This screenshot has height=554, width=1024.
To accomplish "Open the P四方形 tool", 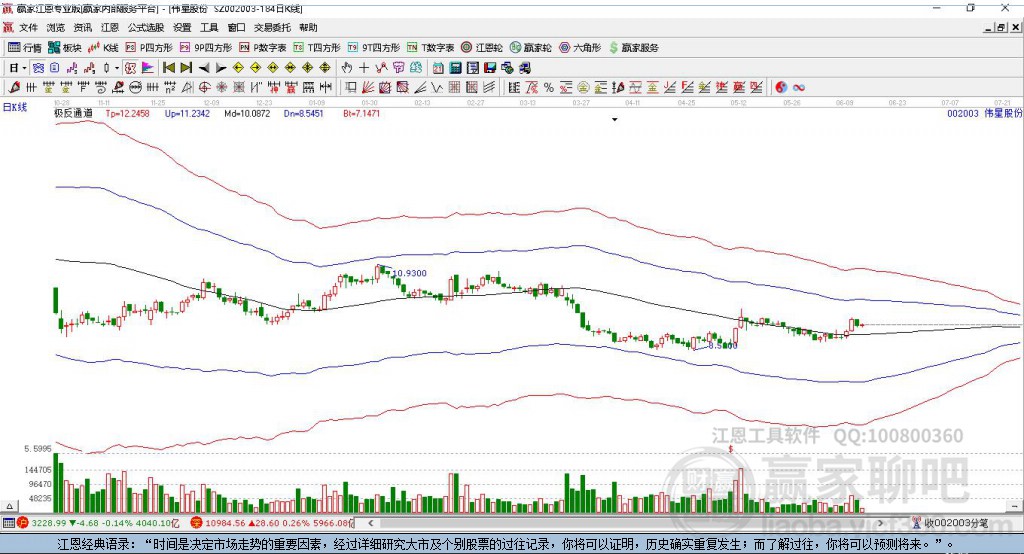I will pyautogui.click(x=149, y=48).
